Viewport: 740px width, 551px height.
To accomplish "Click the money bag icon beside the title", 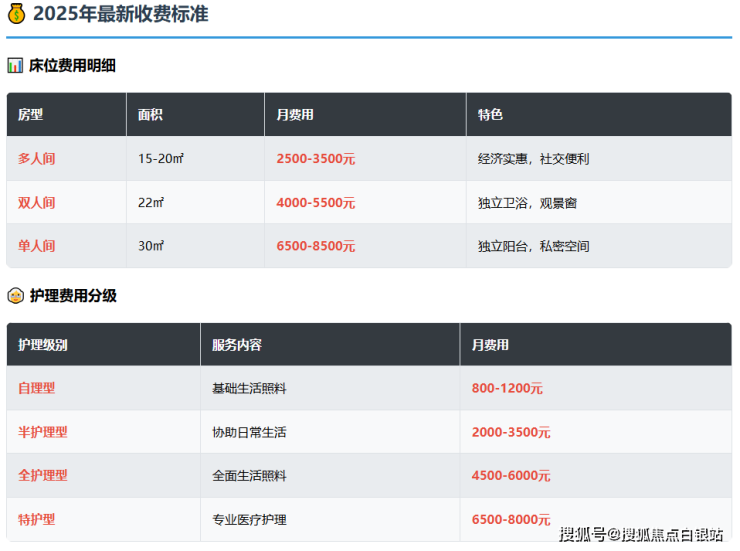I will (x=15, y=14).
